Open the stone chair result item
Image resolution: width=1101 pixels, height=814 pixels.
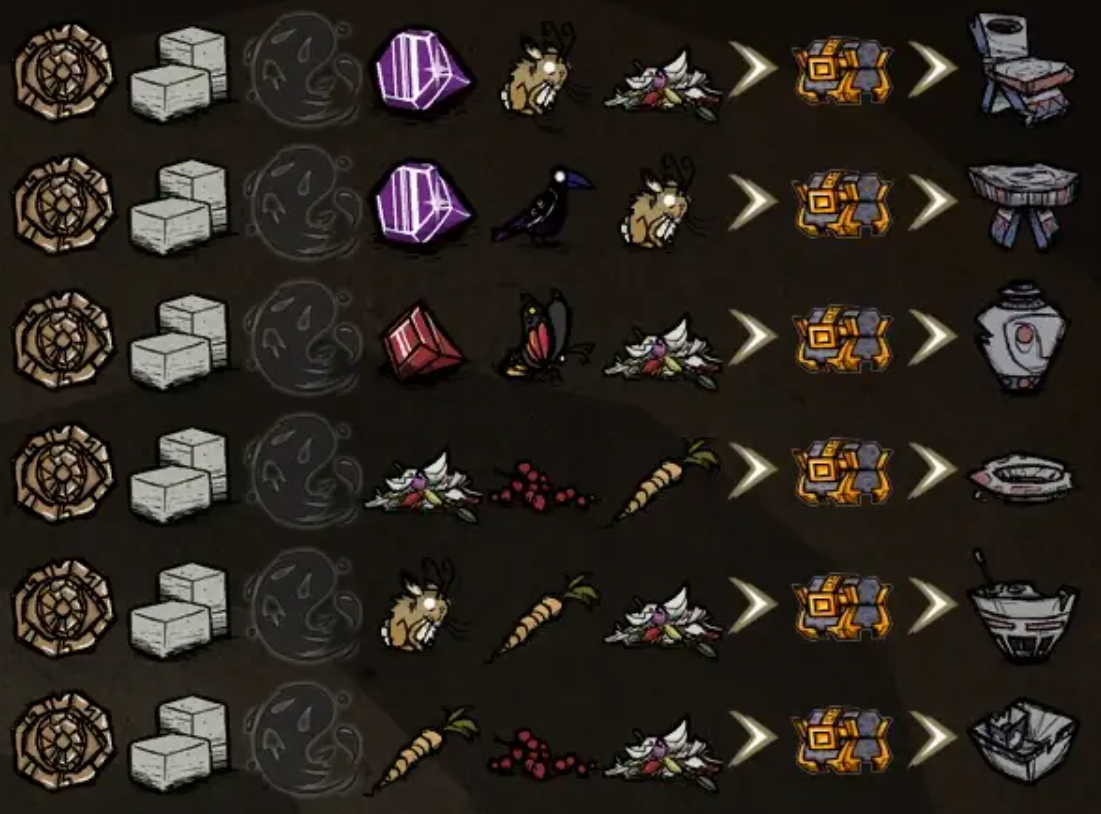pos(1022,68)
